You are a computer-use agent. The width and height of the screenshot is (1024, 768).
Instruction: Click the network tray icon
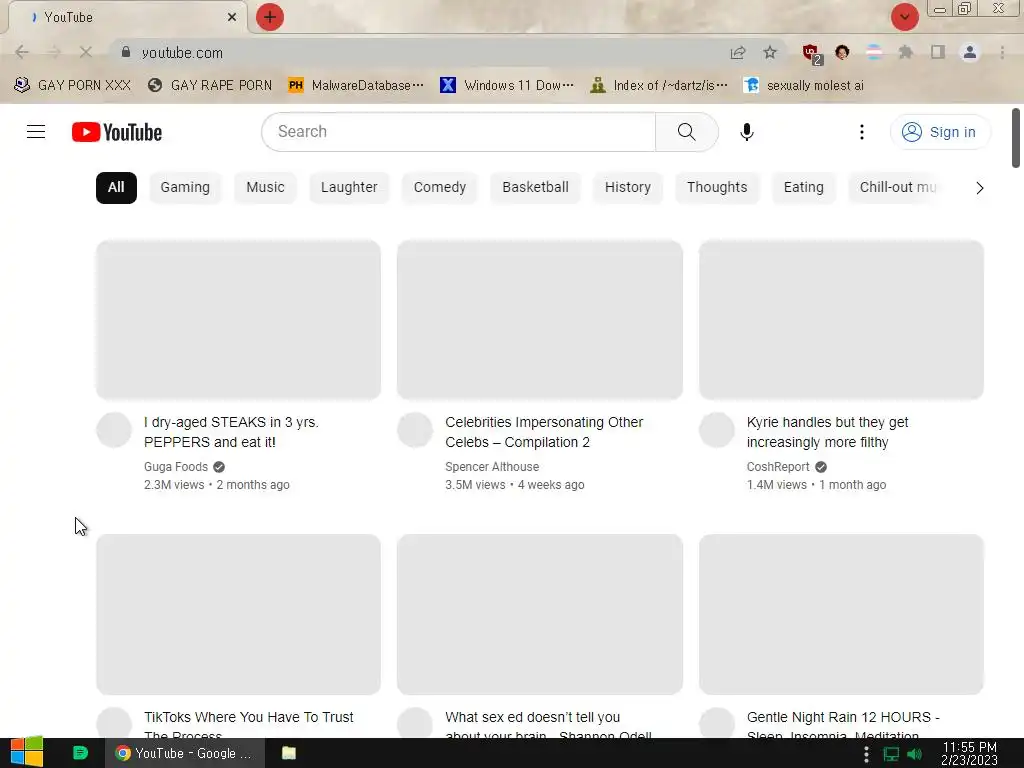[x=891, y=754]
